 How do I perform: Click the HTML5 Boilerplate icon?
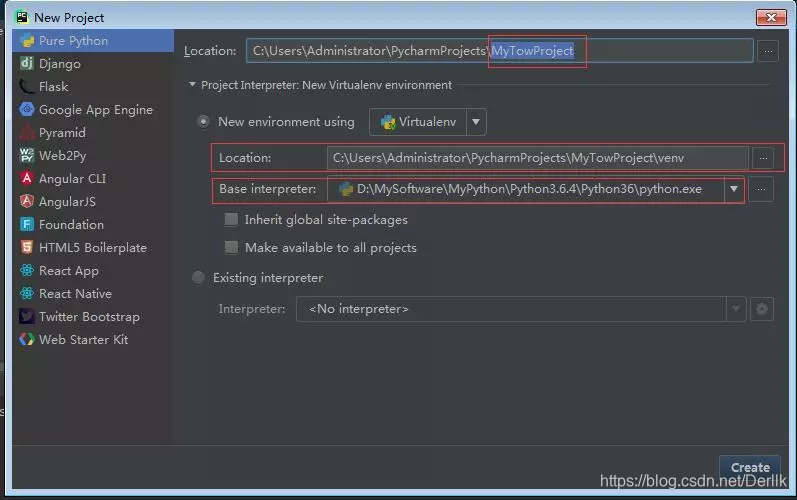click(x=27, y=247)
